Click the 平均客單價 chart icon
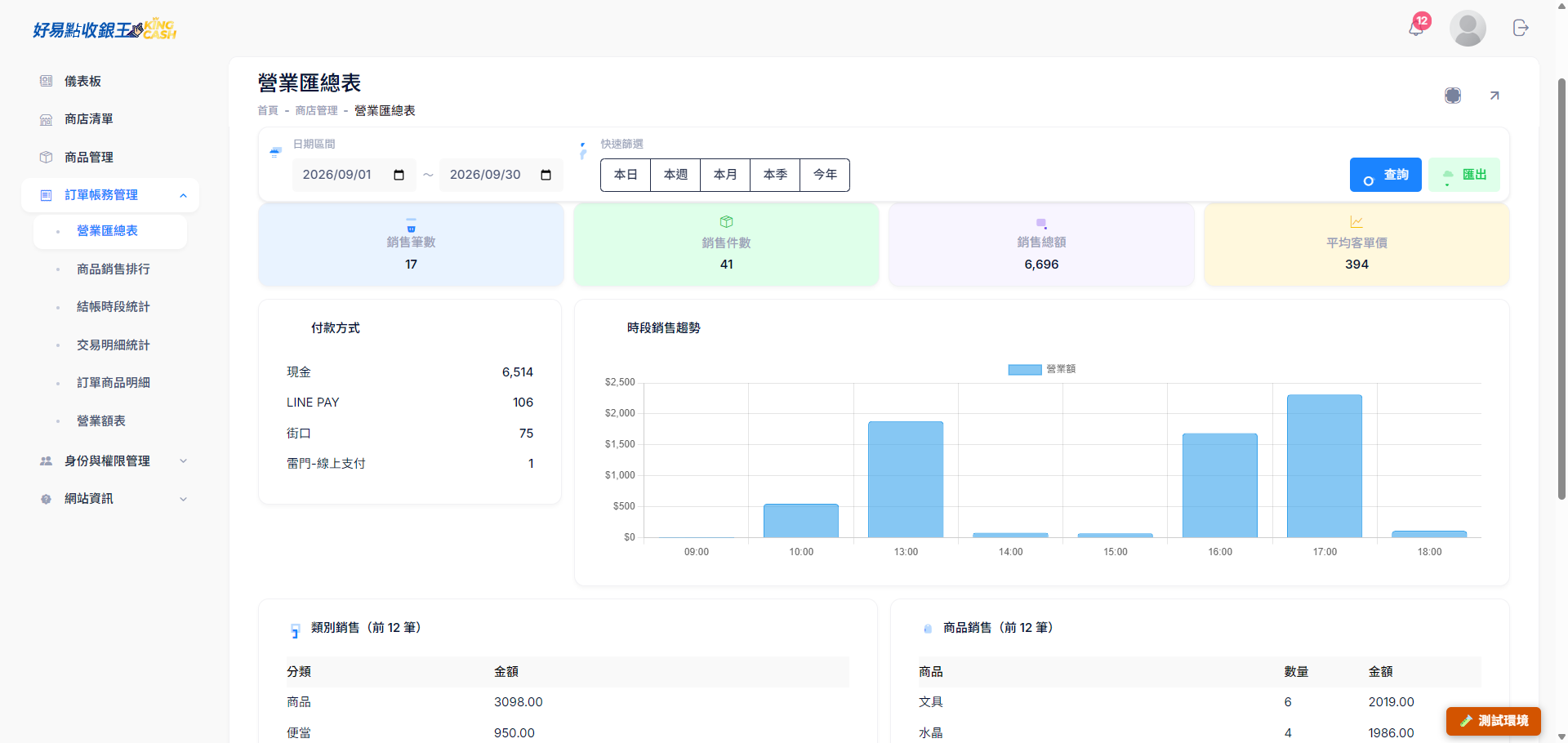The width and height of the screenshot is (1568, 743). pos(1356,222)
